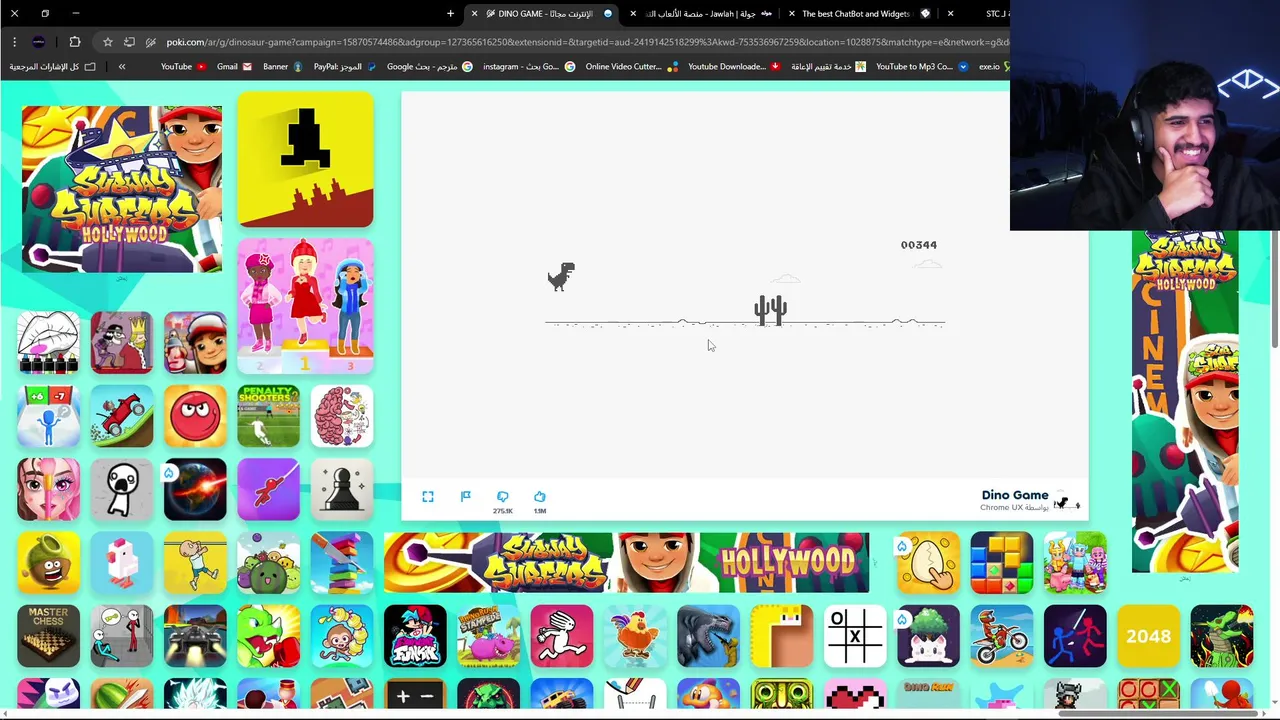Report the game with the flag icon
Screen dimensions: 1280x720
(465, 497)
